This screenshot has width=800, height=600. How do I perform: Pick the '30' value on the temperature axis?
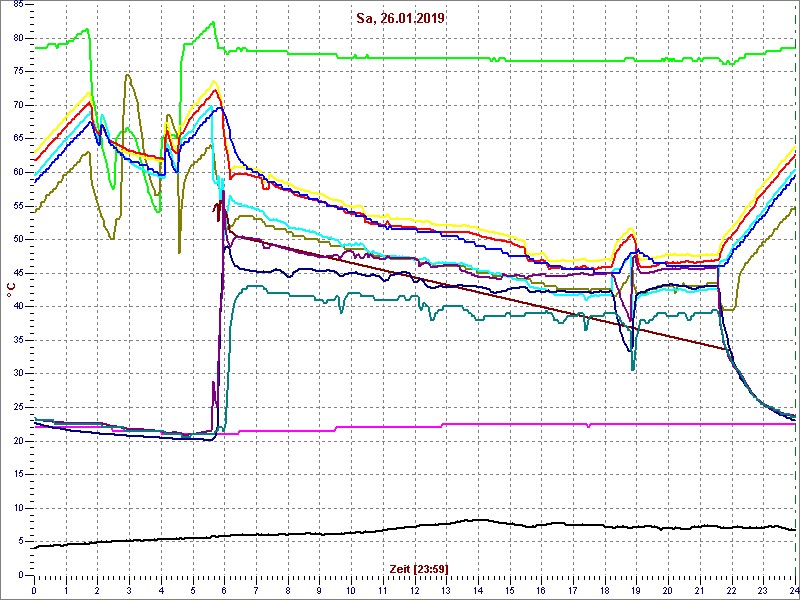tap(18, 374)
